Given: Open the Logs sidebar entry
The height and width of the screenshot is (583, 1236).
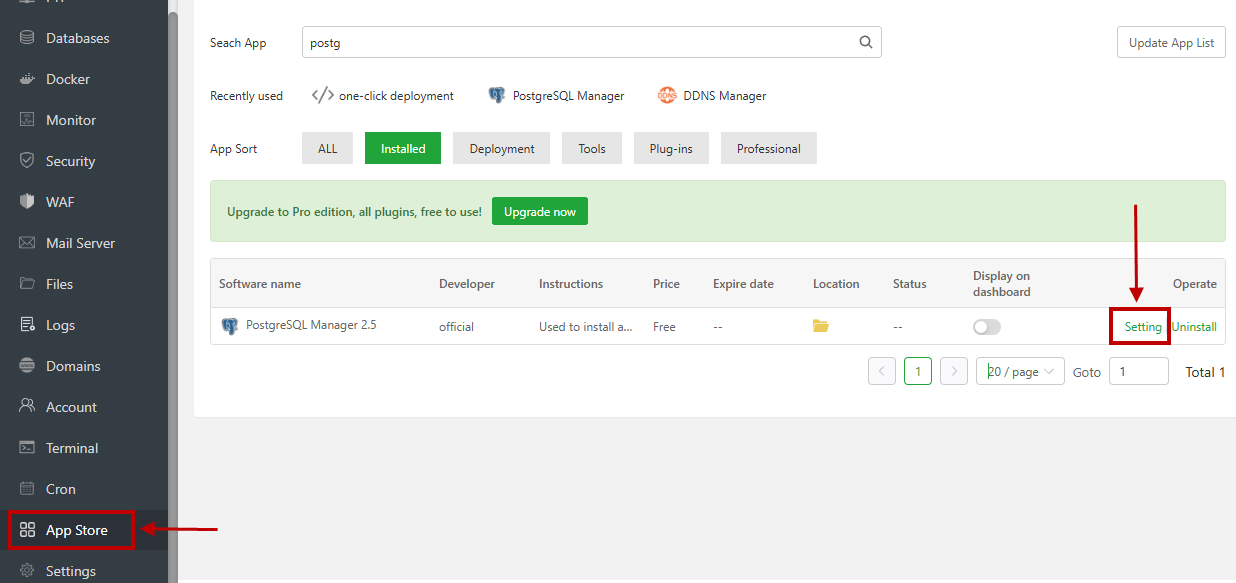Looking at the screenshot, I should [60, 325].
